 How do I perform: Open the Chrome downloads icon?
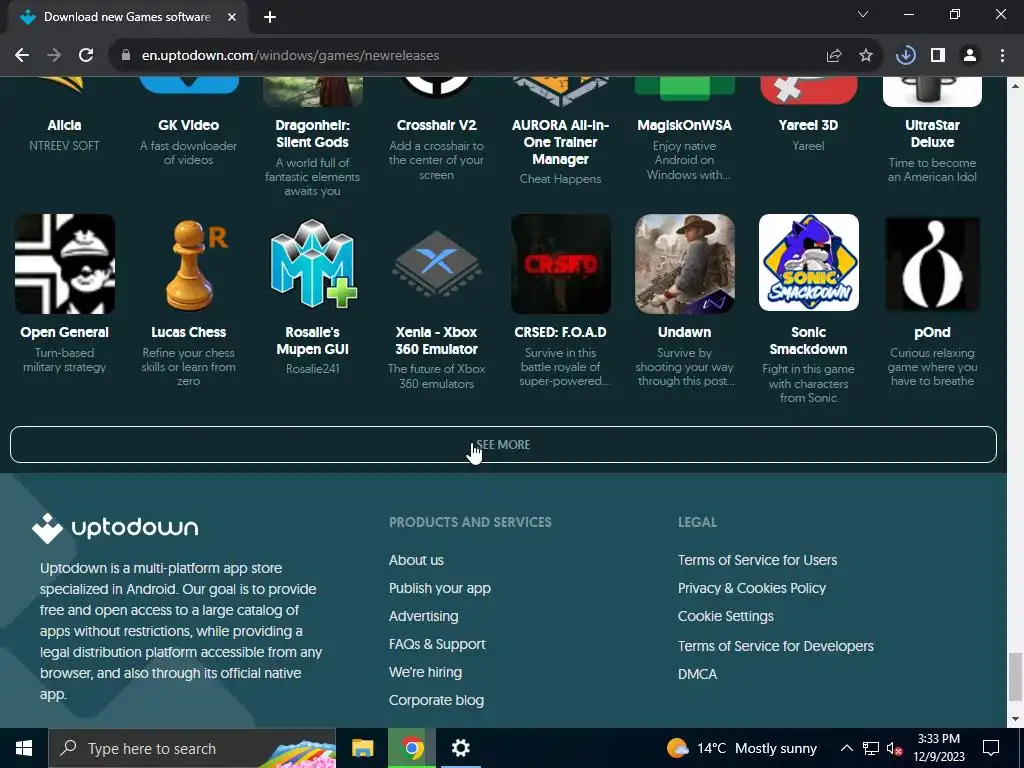(x=906, y=56)
